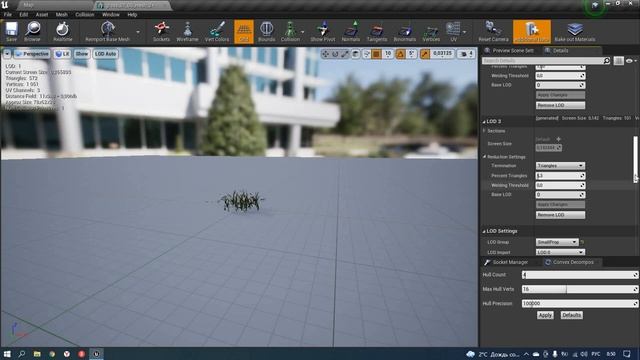Show vertices with the Vertices icon
Viewport: 640px width, 360px height.
point(431,31)
